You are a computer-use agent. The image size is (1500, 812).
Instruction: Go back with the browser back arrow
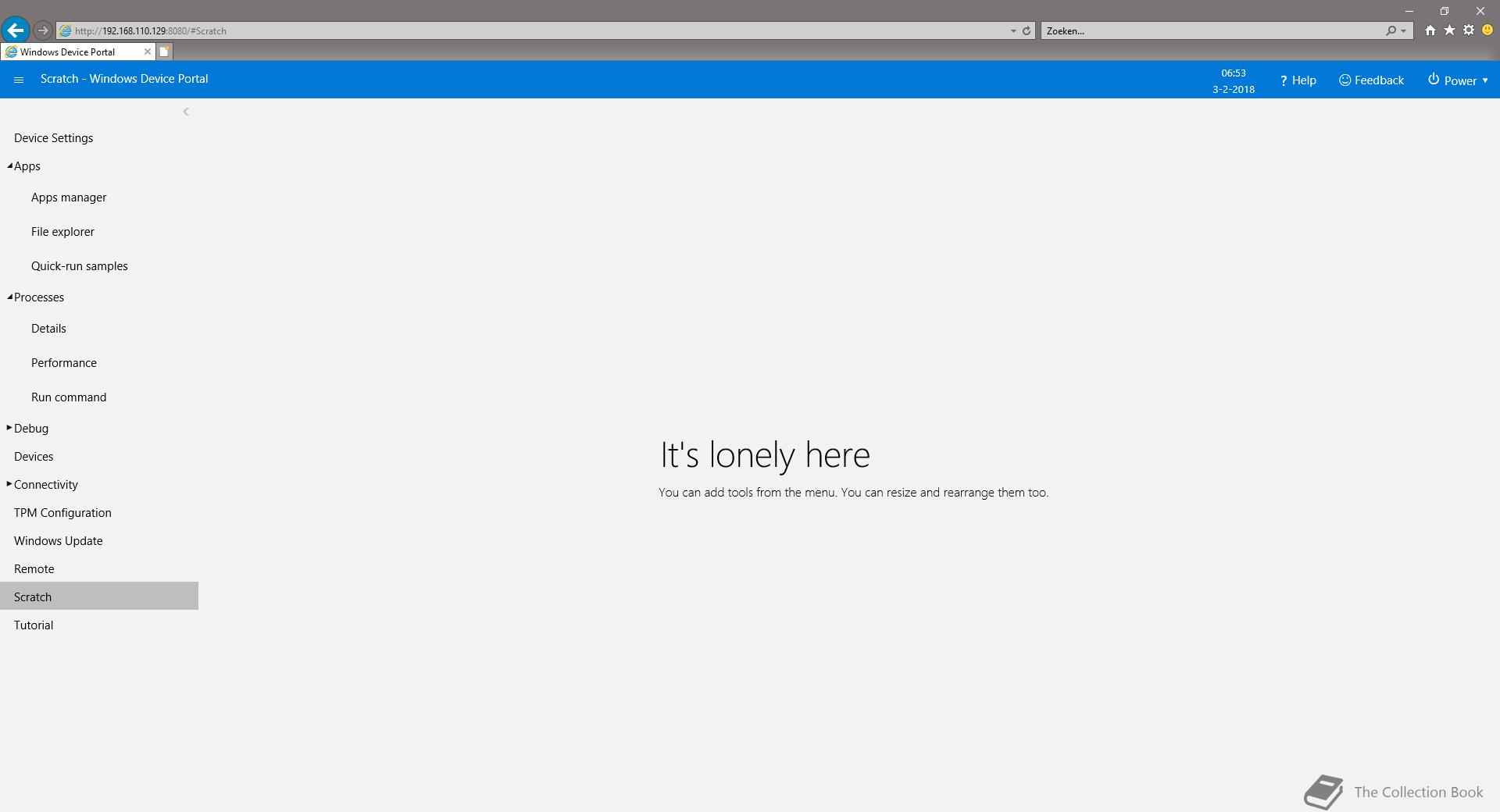tap(16, 30)
